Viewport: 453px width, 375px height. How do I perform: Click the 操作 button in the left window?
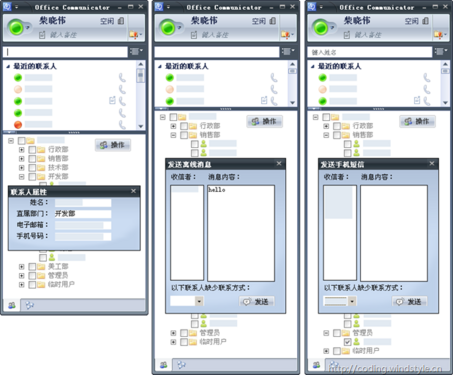pyautogui.click(x=113, y=145)
